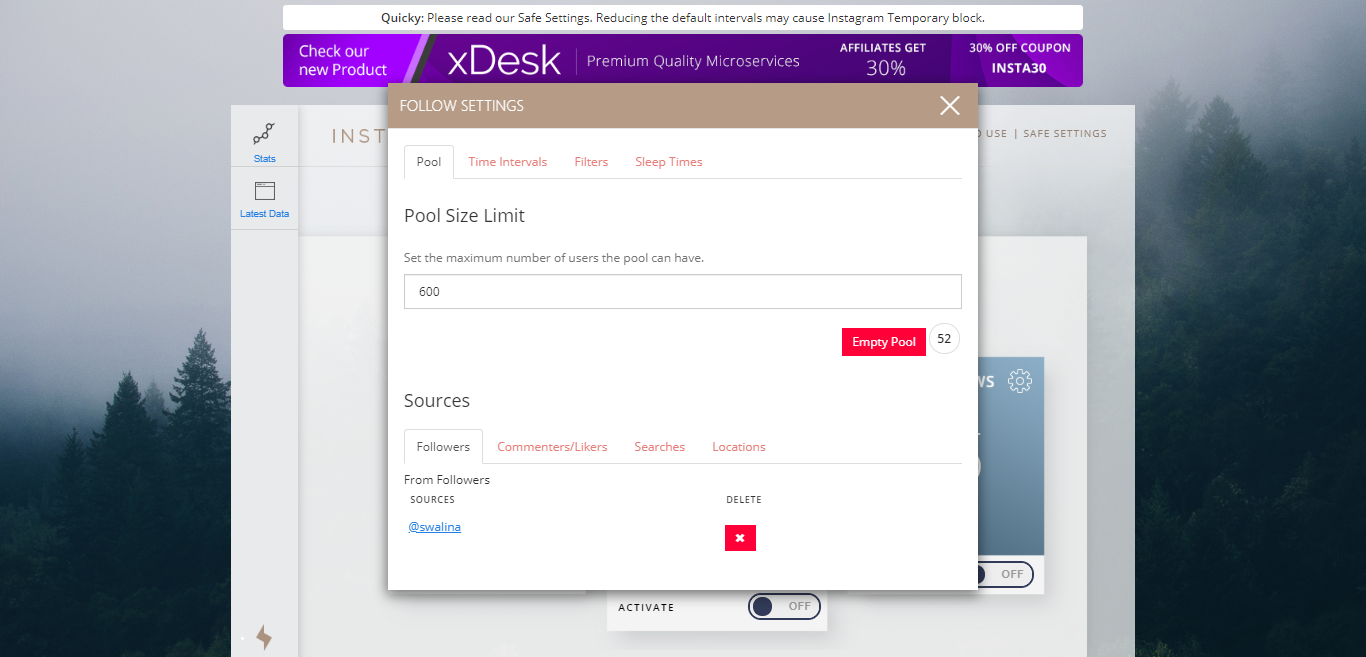
Task: Open the xDesk promotional banner
Action: tap(682, 60)
